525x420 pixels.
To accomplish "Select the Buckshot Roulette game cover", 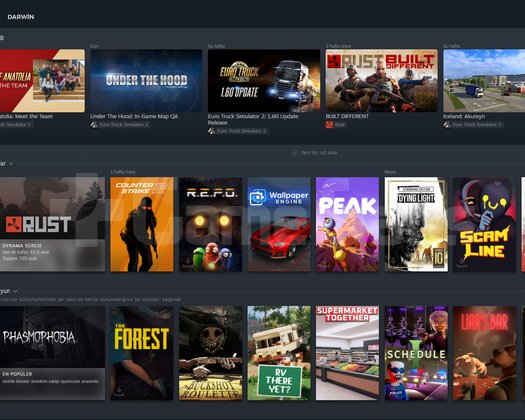I will [210, 353].
